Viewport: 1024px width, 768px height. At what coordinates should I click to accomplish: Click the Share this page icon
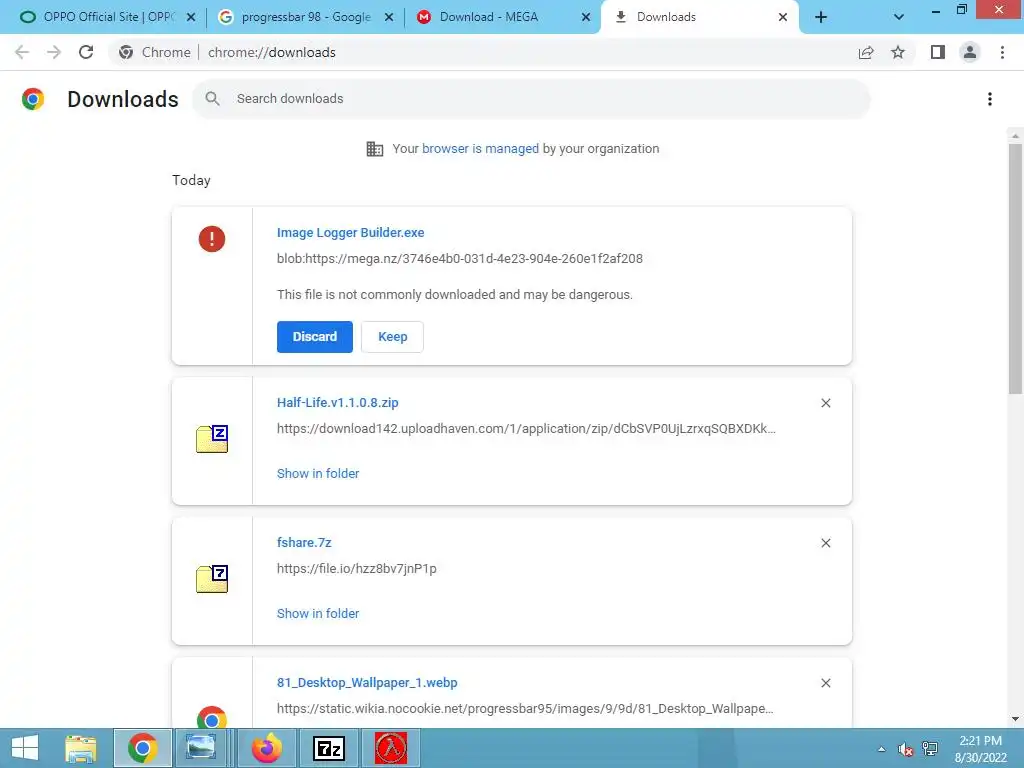pyautogui.click(x=866, y=52)
